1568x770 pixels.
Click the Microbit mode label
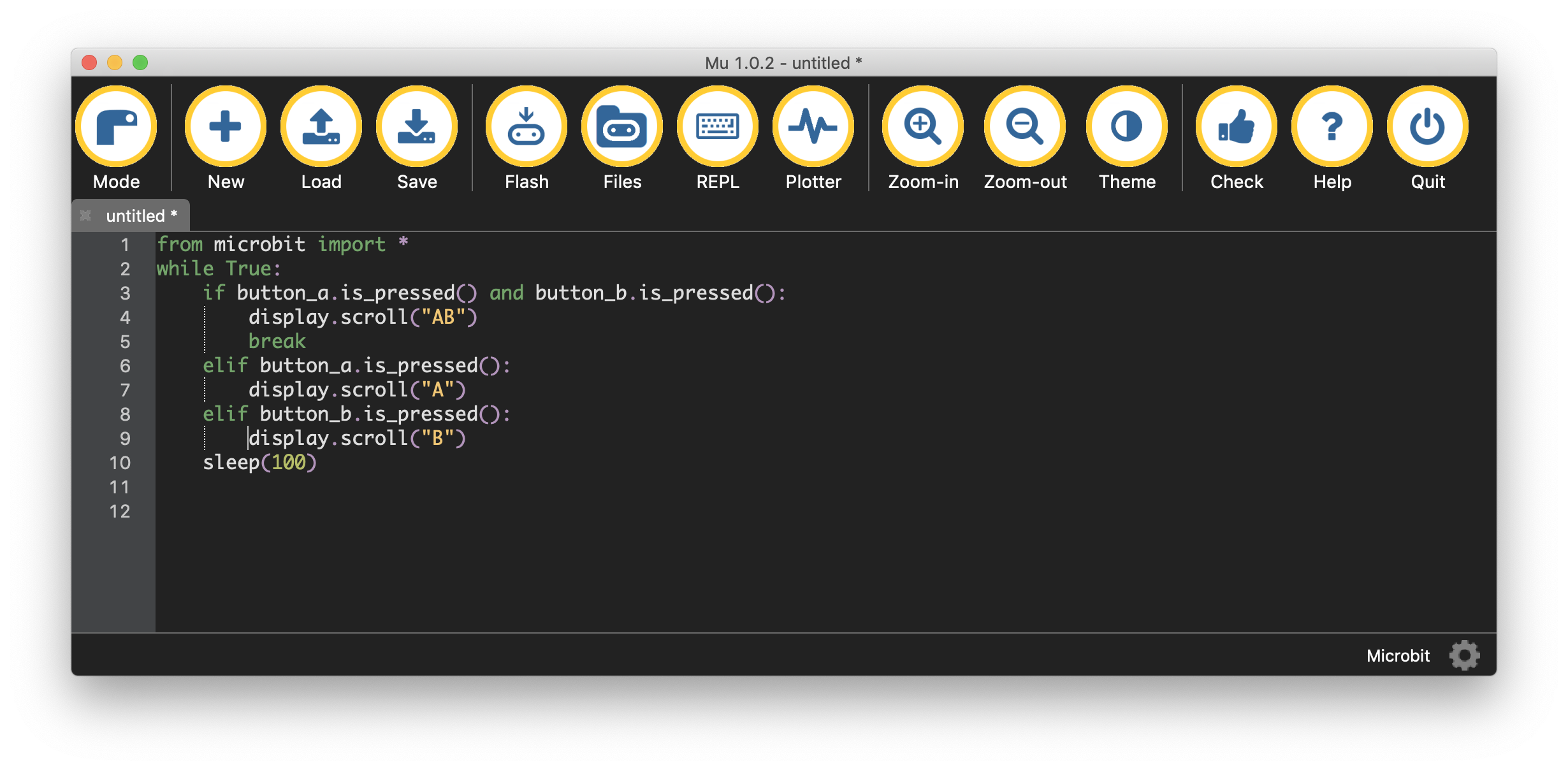point(1398,656)
